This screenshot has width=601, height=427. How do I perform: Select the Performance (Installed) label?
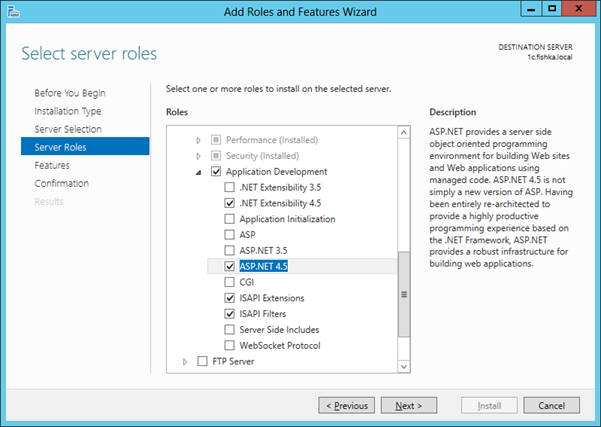pyautogui.click(x=272, y=140)
